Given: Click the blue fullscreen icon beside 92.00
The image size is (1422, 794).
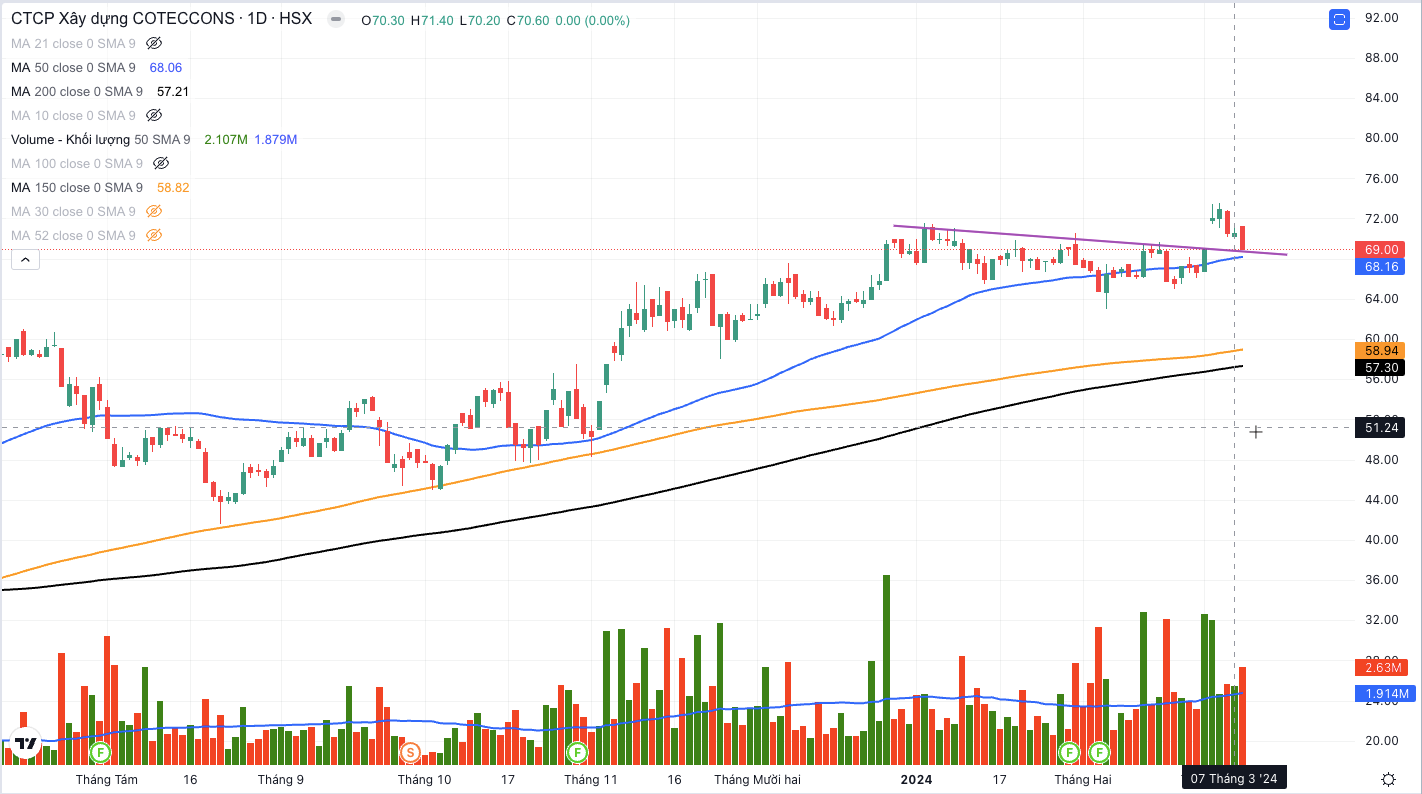Looking at the screenshot, I should 1339,19.
